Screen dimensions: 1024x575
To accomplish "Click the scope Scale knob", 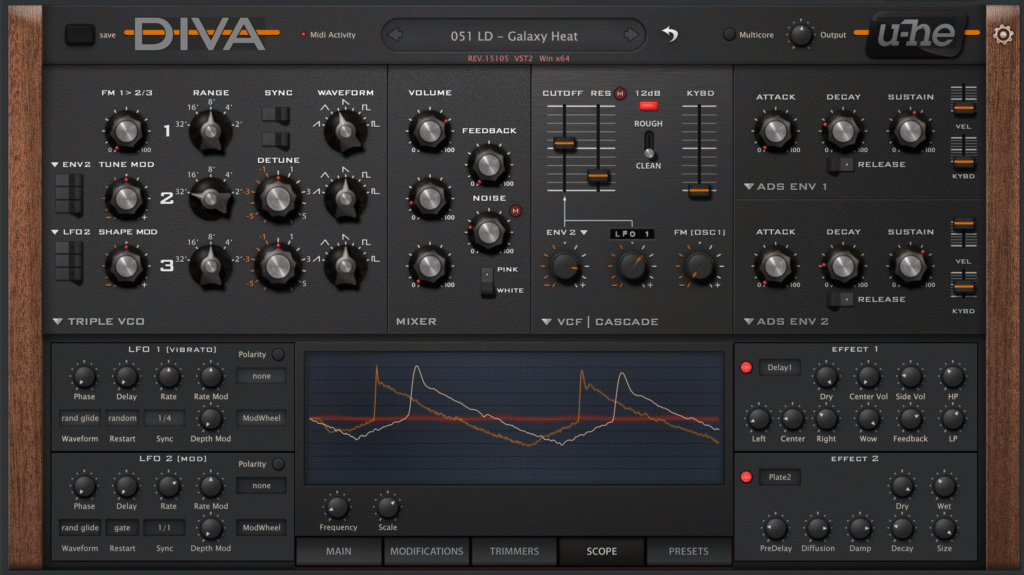I will pyautogui.click(x=387, y=507).
